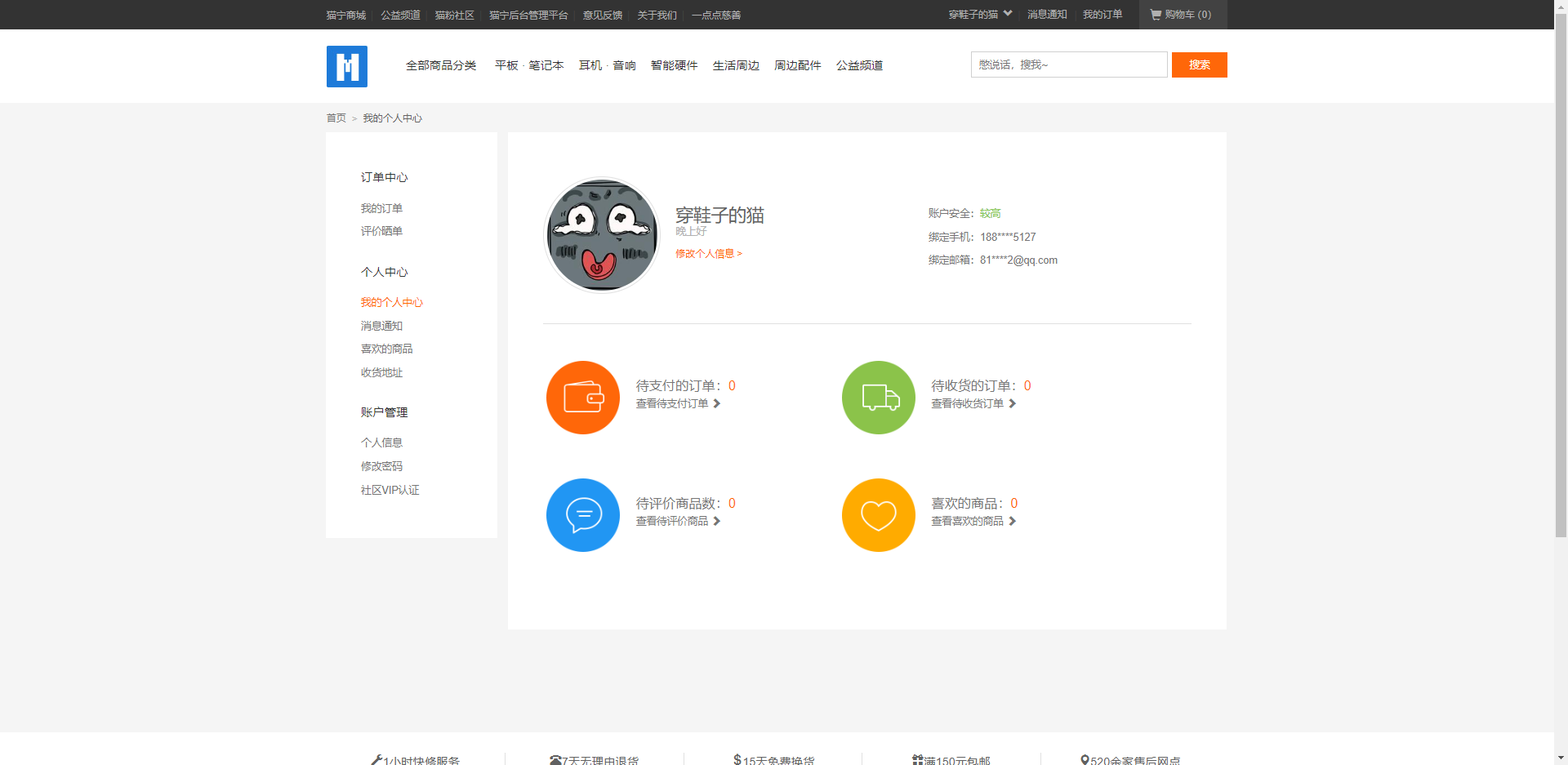Click bound phone 188****5127
The image size is (1568, 765).
[1008, 238]
